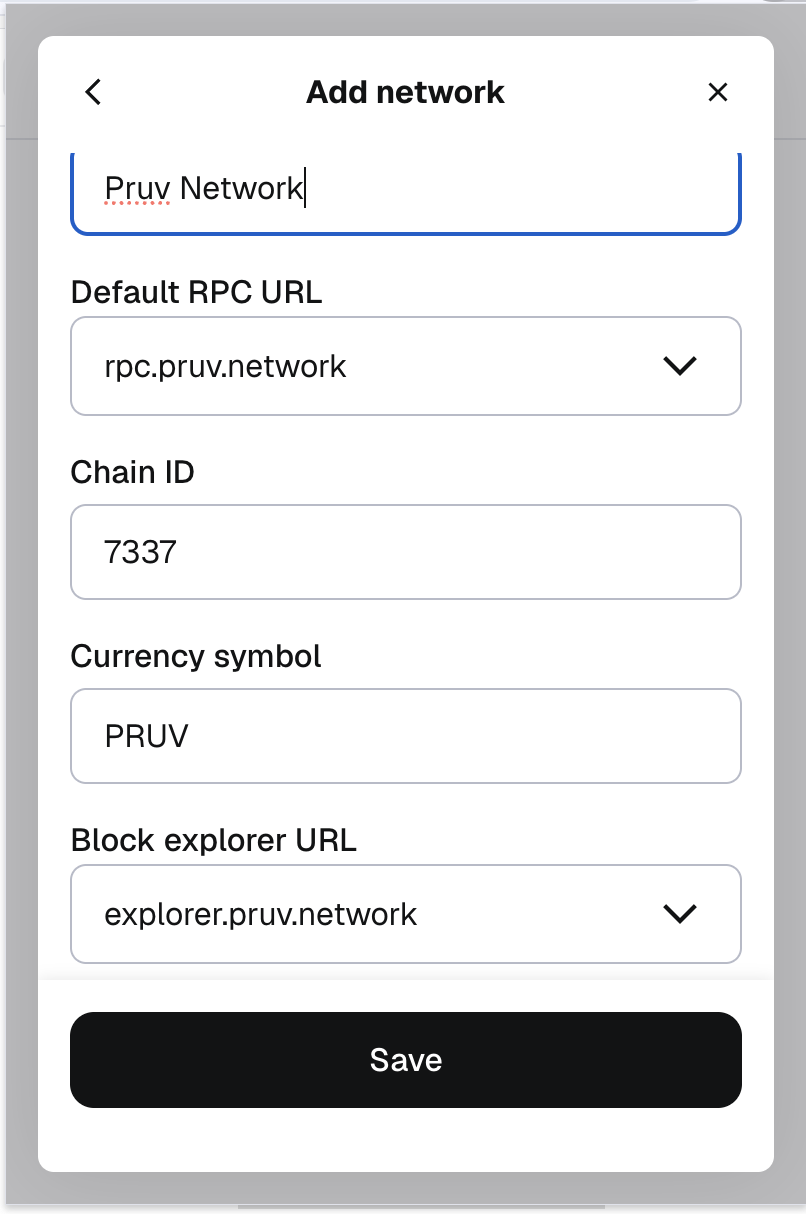806x1214 pixels.
Task: Click the Chain ID input with 7337
Action: (x=405, y=552)
